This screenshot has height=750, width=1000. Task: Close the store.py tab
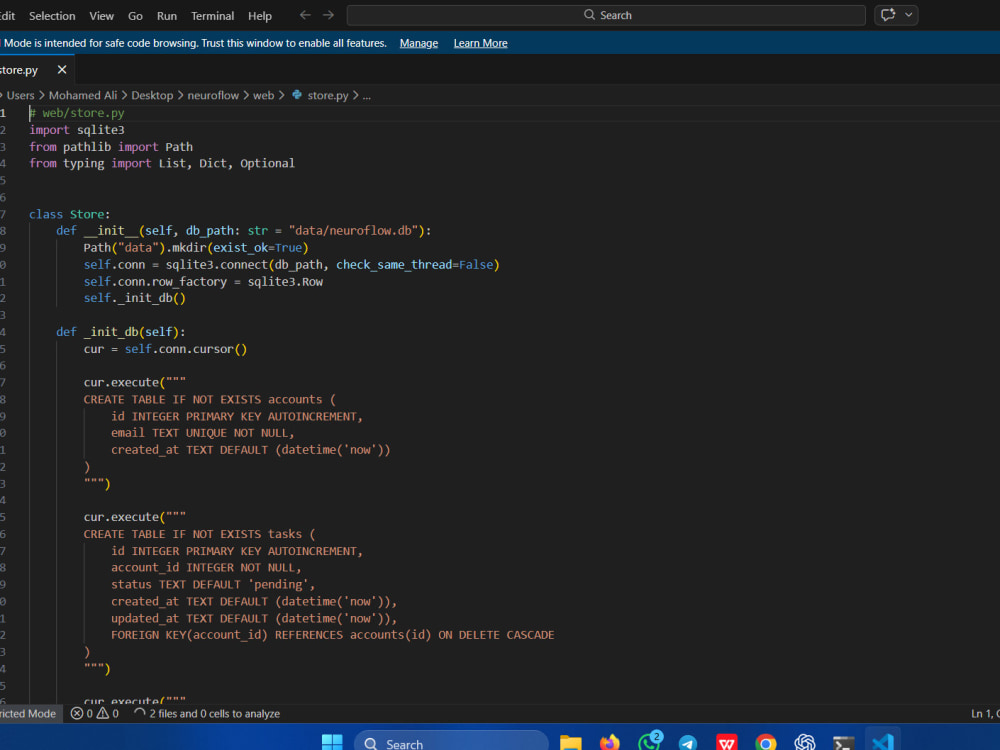point(62,70)
